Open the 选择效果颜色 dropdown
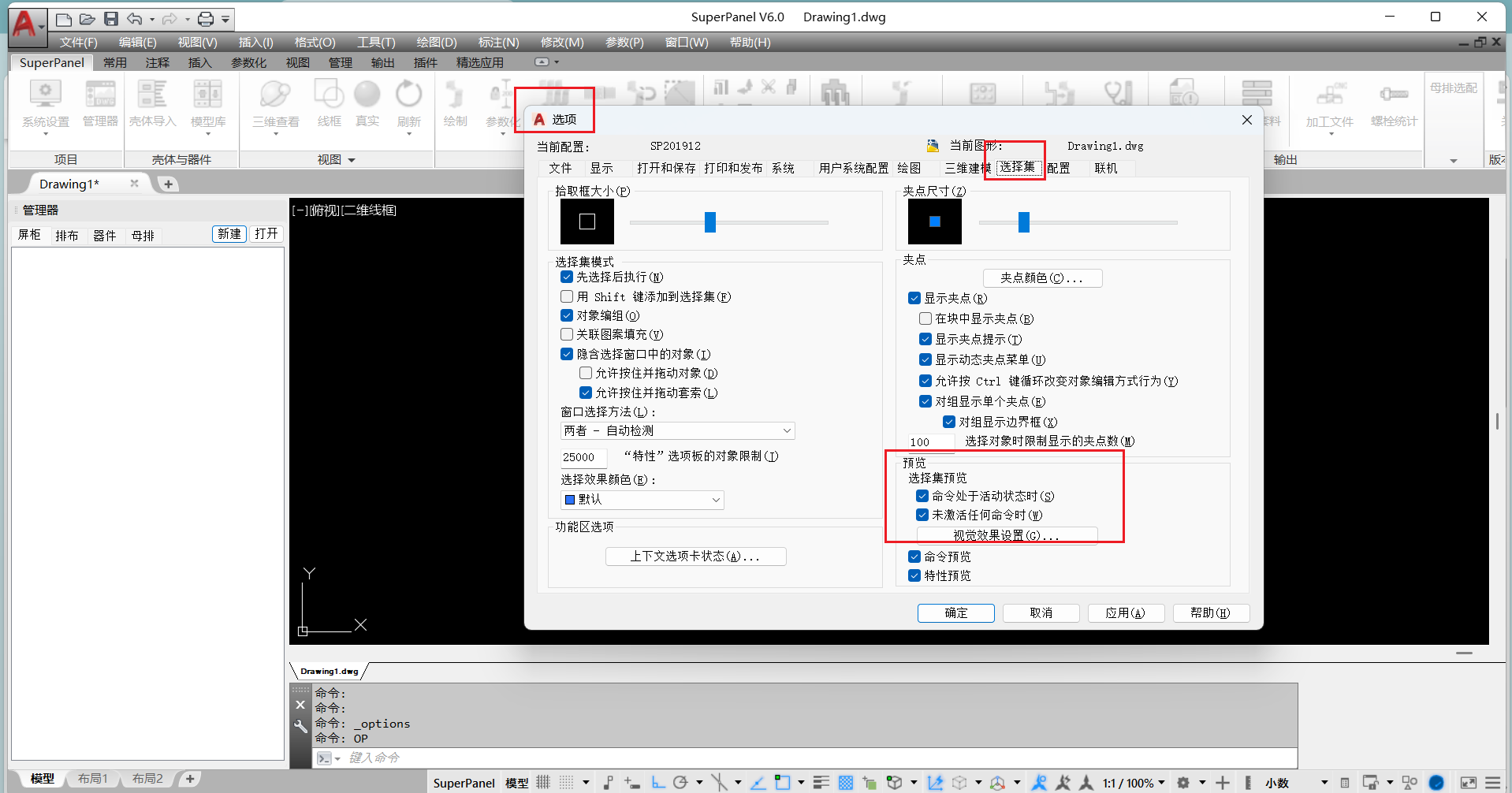The image size is (1512, 793). [642, 499]
